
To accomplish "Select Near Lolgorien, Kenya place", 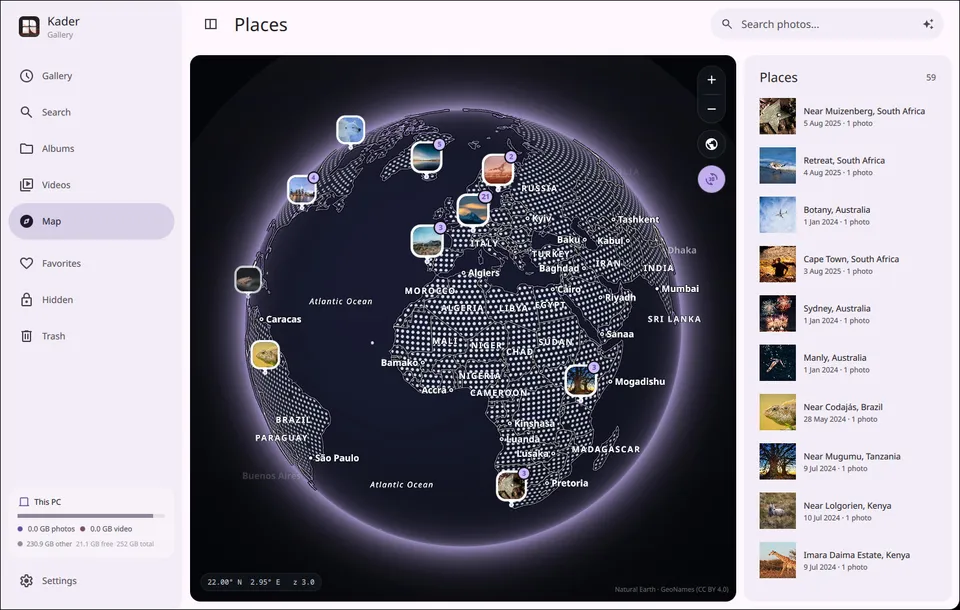I will click(x=847, y=511).
